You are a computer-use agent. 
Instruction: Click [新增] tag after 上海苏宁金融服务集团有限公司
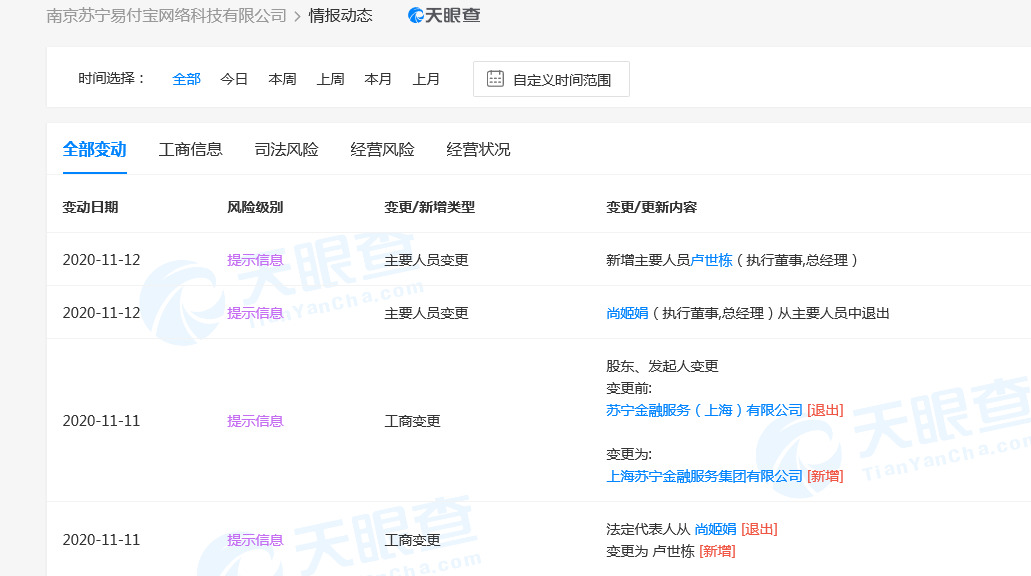(x=825, y=476)
